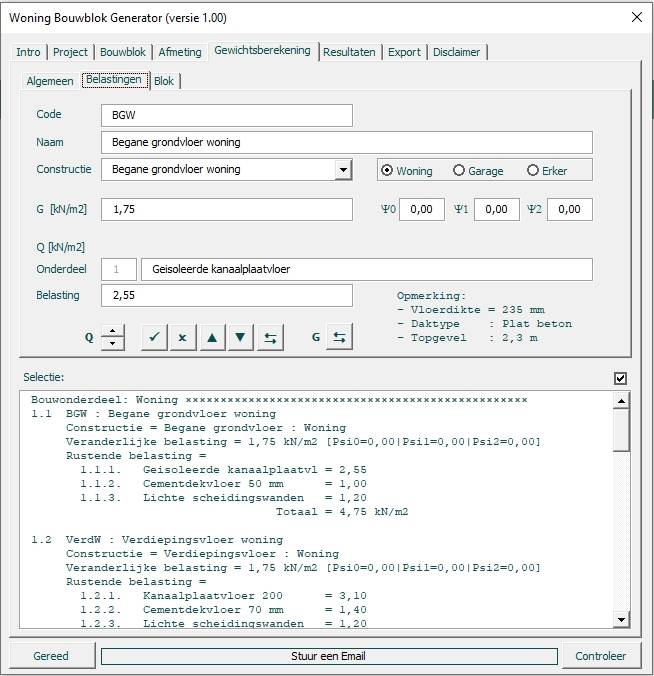The width and height of the screenshot is (654, 676).
Task: Switch to the Afmeting tab
Action: 180,52
